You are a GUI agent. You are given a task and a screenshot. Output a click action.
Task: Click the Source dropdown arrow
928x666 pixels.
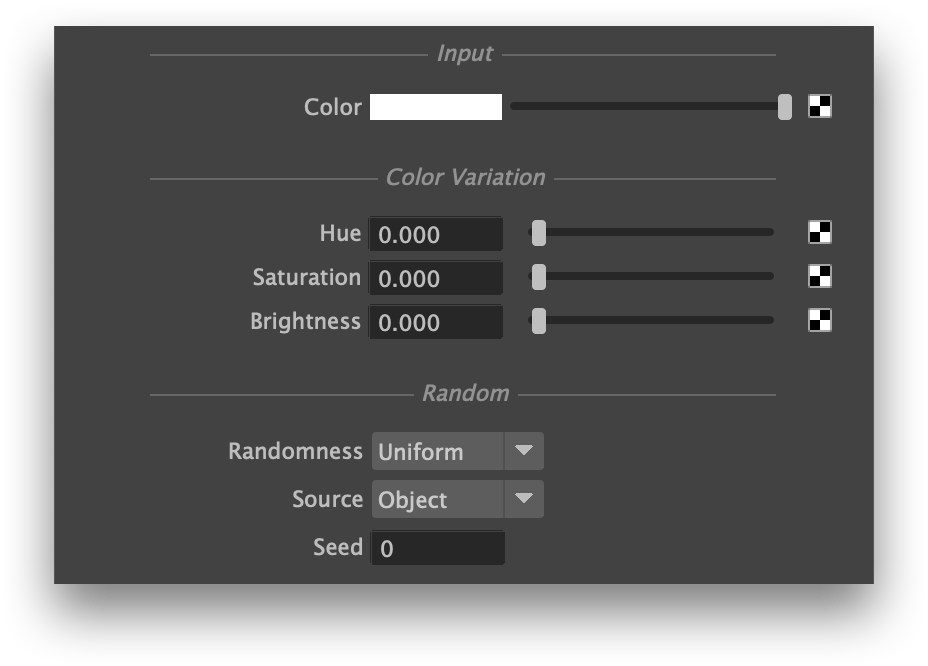[524, 500]
